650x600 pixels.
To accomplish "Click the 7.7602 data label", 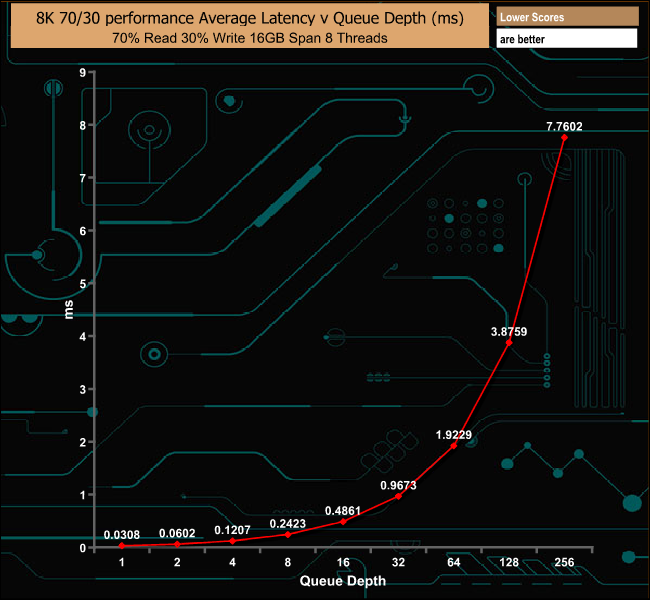I will 564,126.
